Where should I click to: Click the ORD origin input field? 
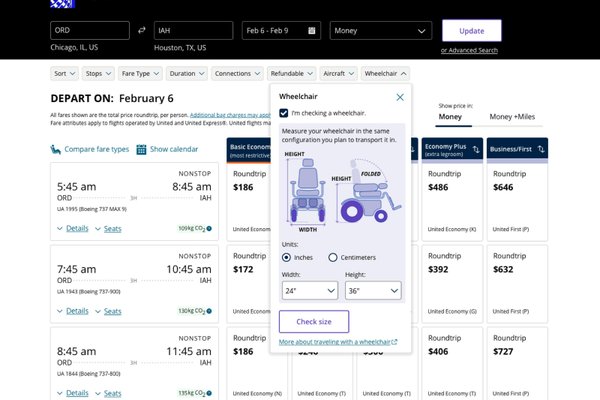tap(90, 30)
